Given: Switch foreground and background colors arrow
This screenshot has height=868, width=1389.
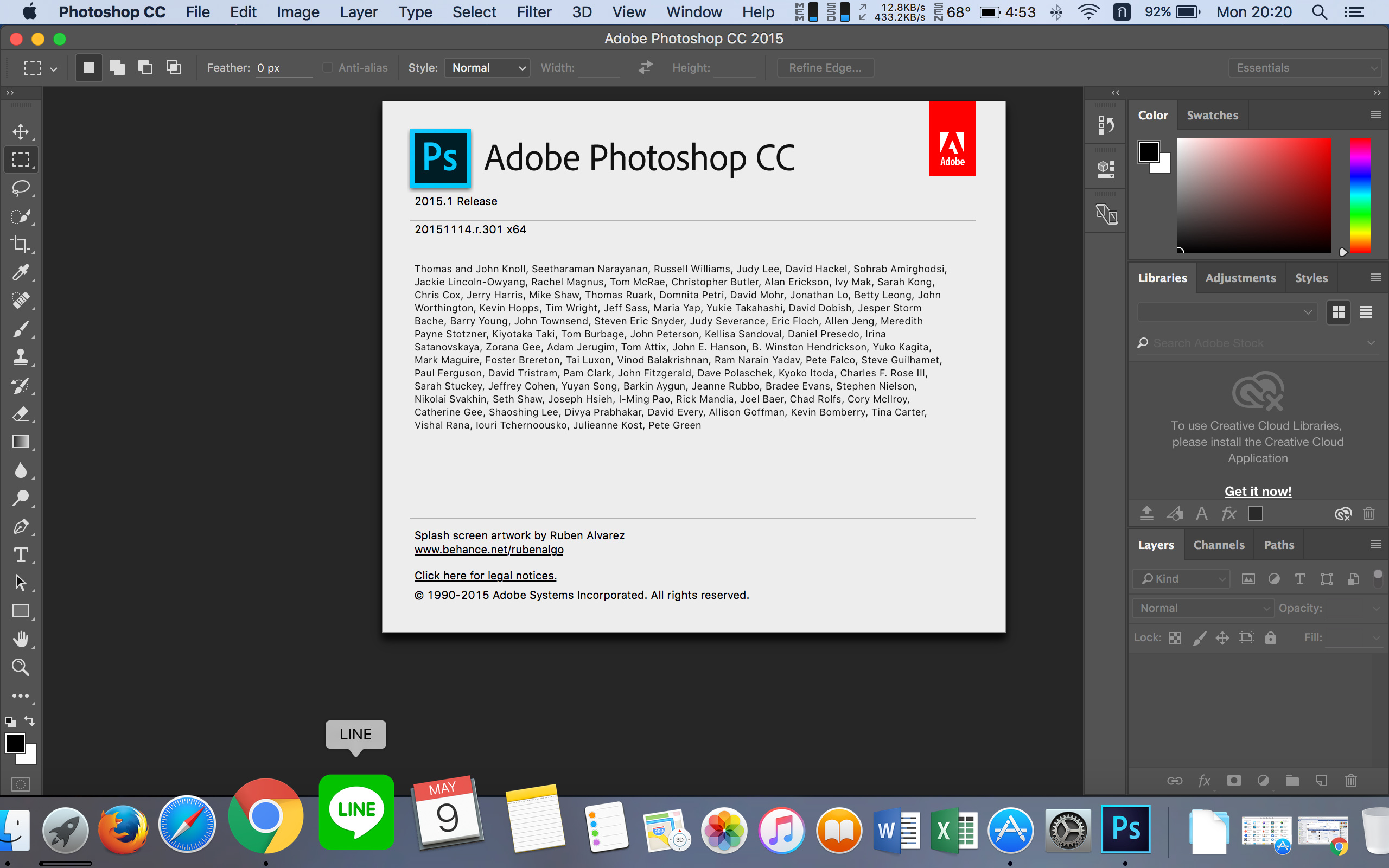Looking at the screenshot, I should (29, 720).
